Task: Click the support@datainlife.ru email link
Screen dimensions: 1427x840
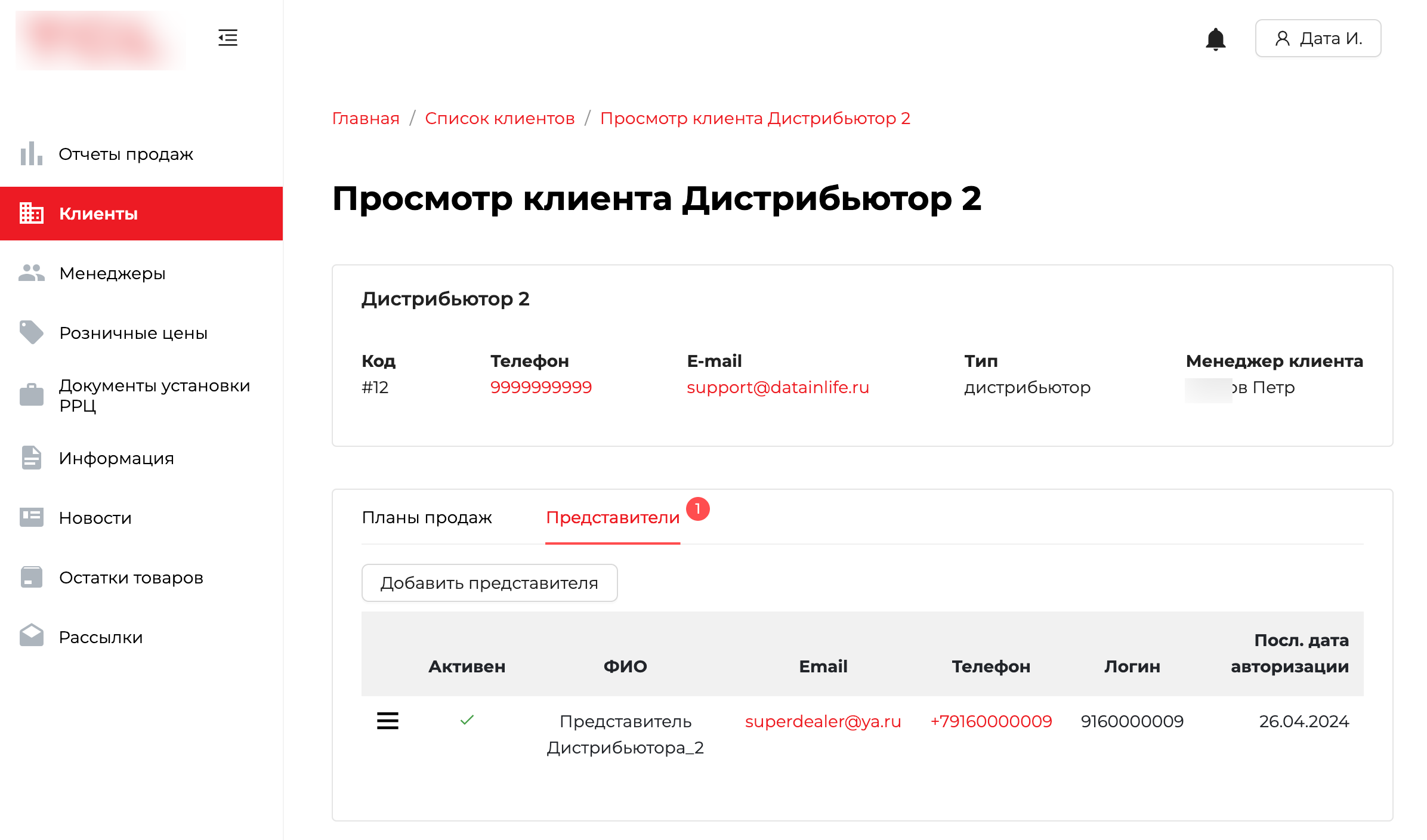Action: click(x=777, y=387)
